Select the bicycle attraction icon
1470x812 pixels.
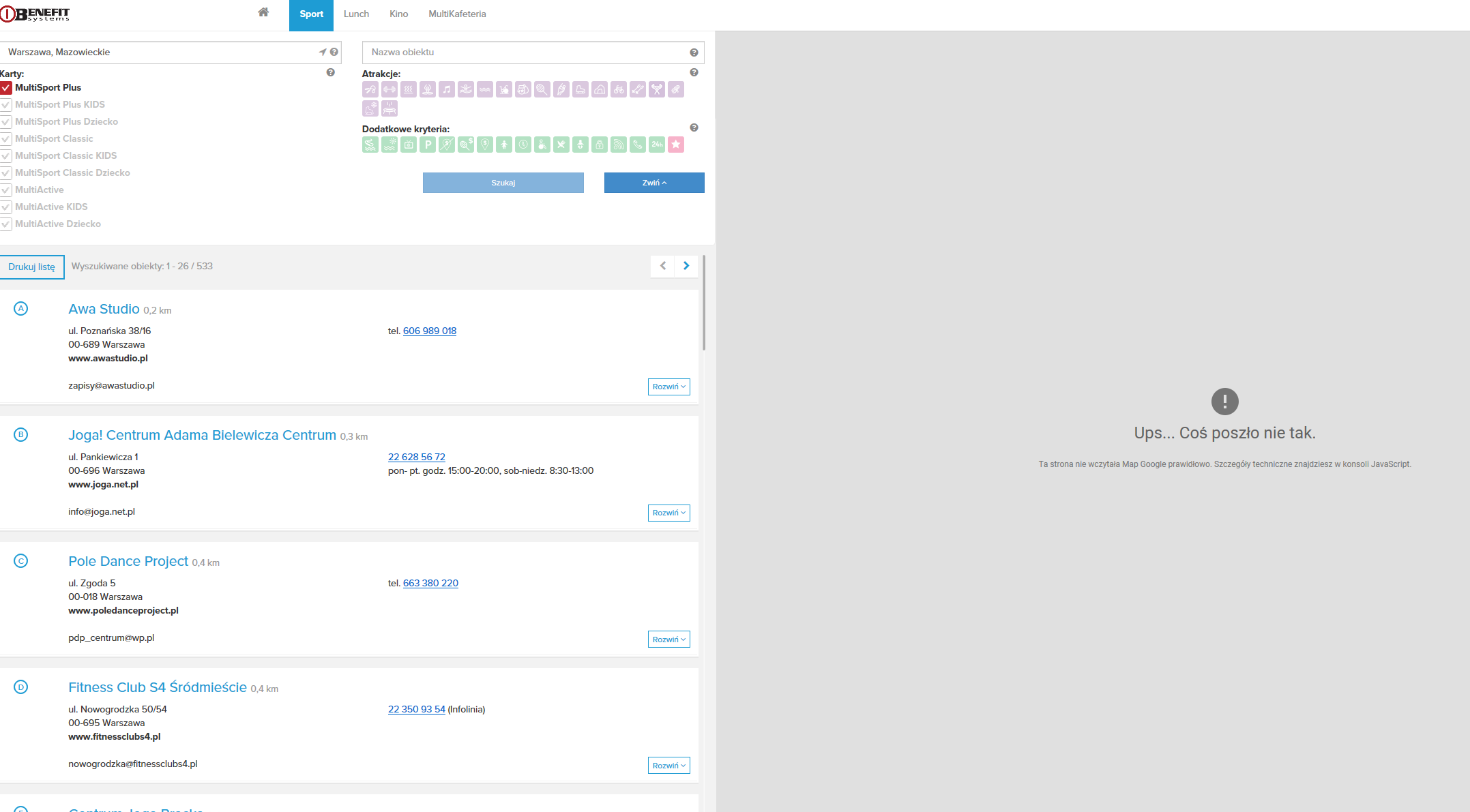(x=619, y=89)
